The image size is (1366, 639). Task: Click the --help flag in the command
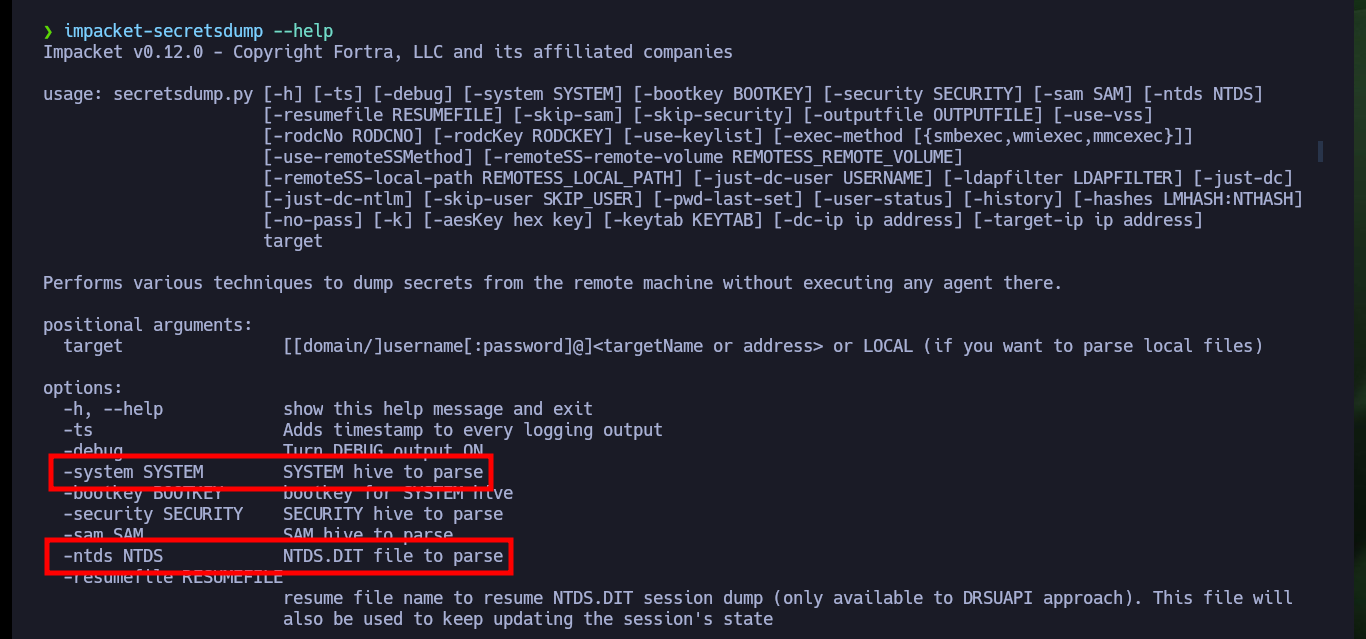(303, 31)
